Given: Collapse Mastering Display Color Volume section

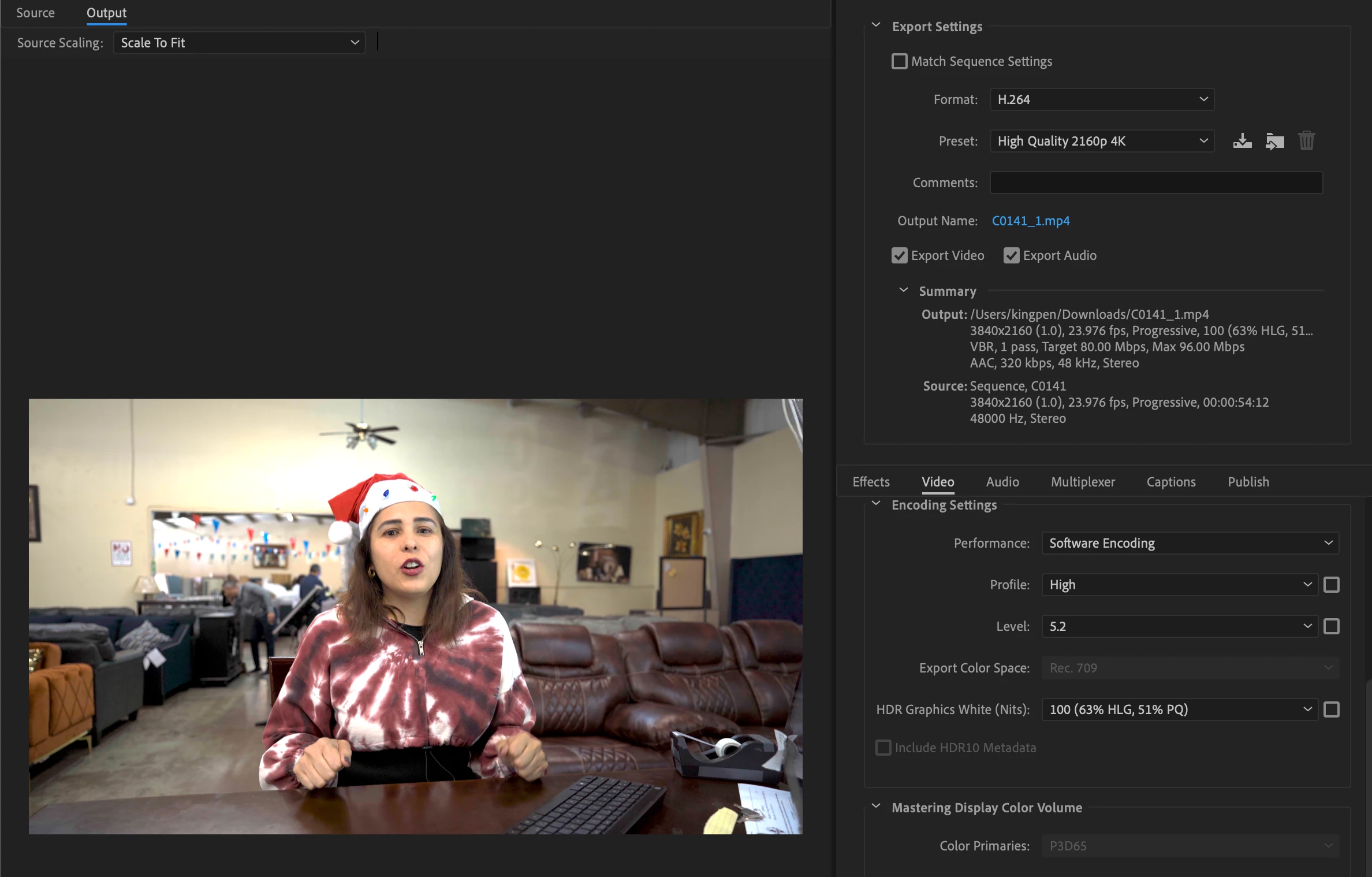Looking at the screenshot, I should point(876,807).
